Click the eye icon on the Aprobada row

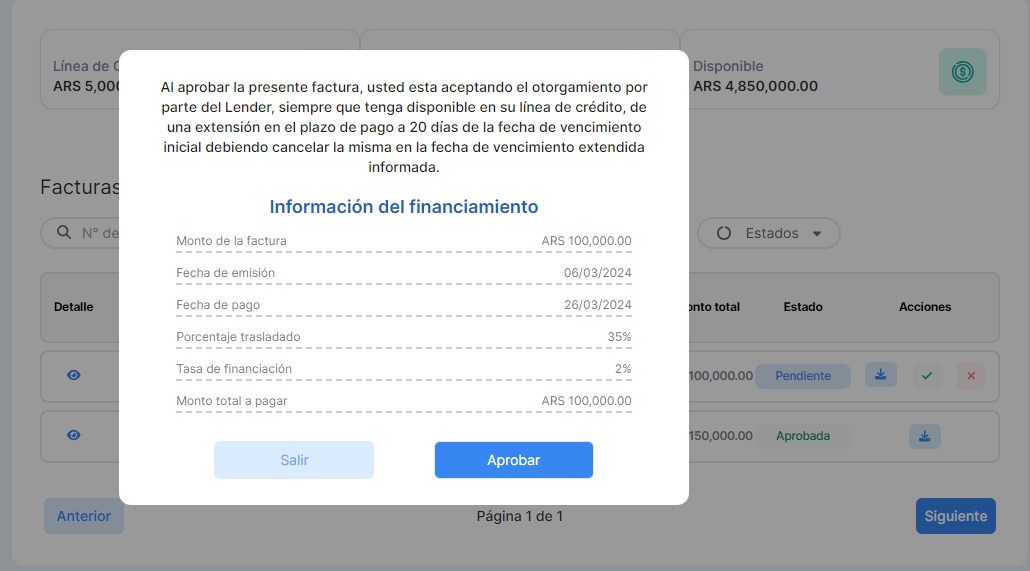pos(74,435)
